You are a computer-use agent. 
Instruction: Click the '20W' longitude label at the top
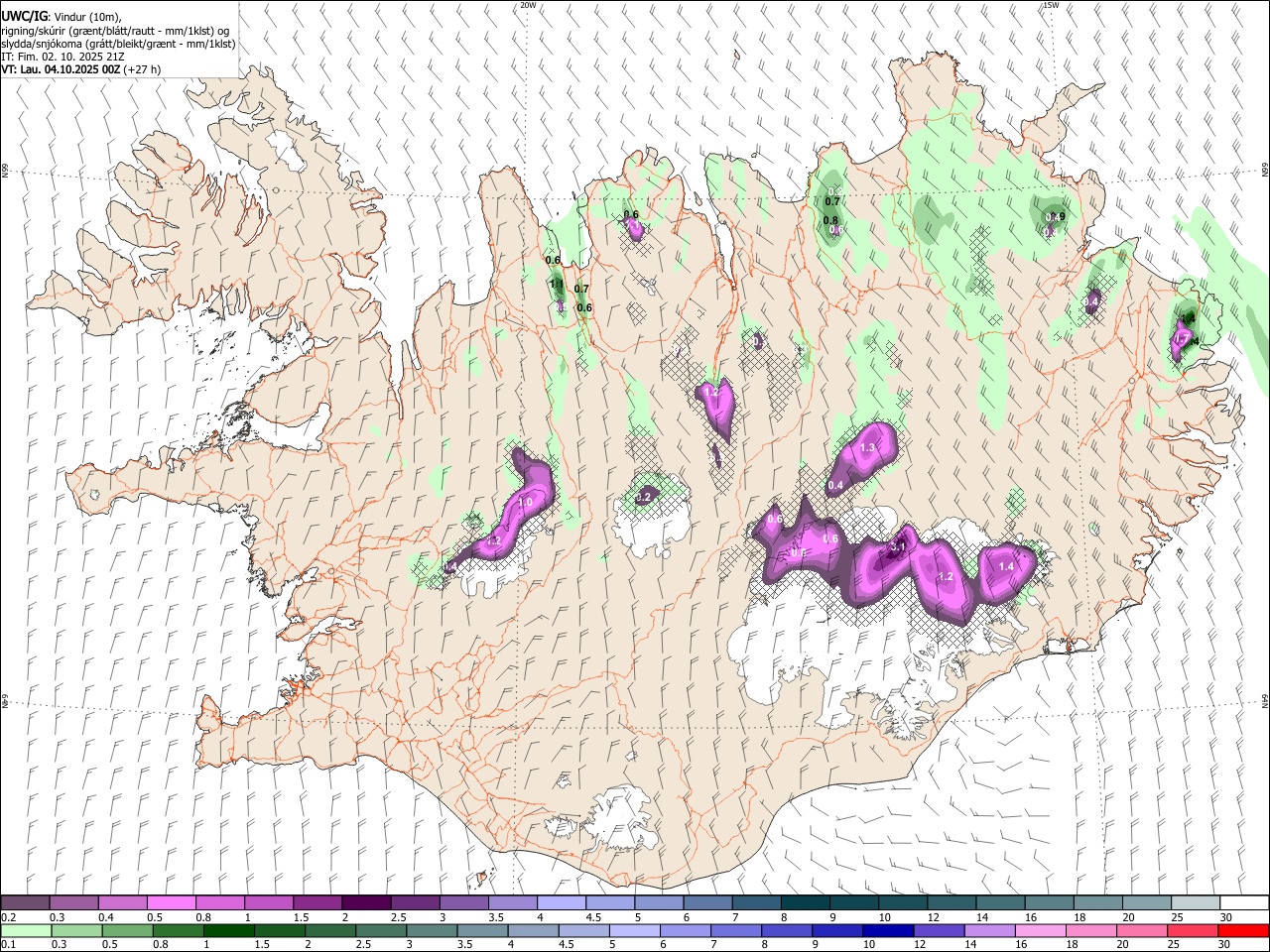[528, 5]
